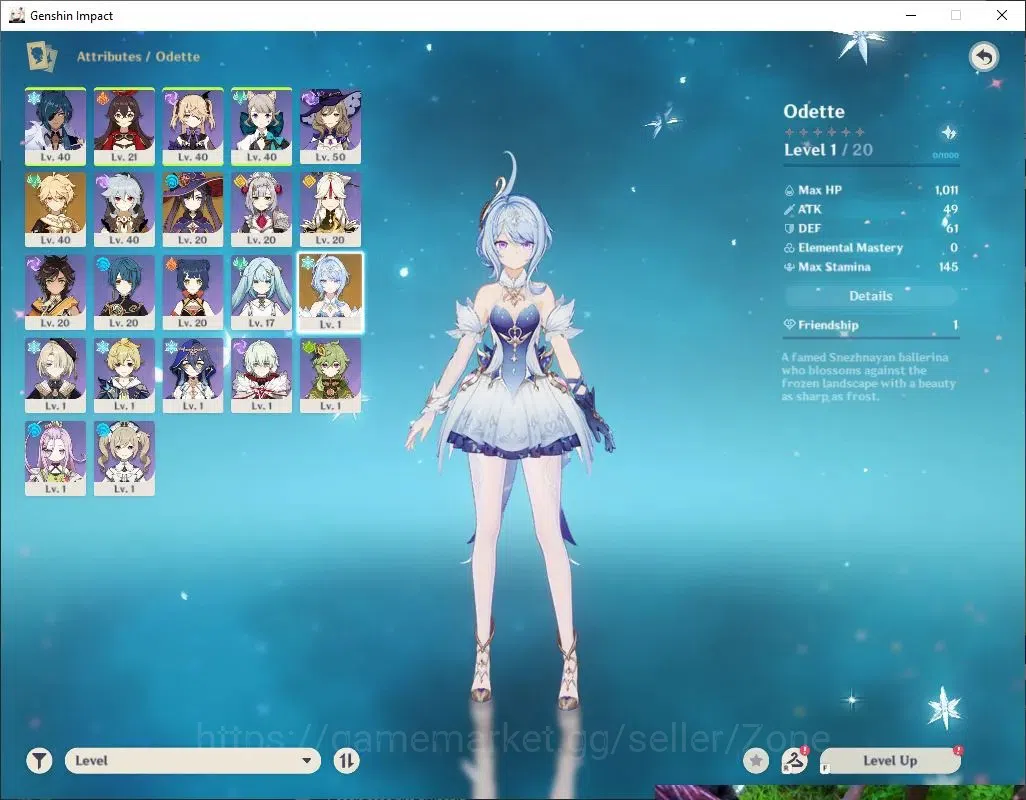Minimize the Genshin Impact window

click(x=911, y=15)
